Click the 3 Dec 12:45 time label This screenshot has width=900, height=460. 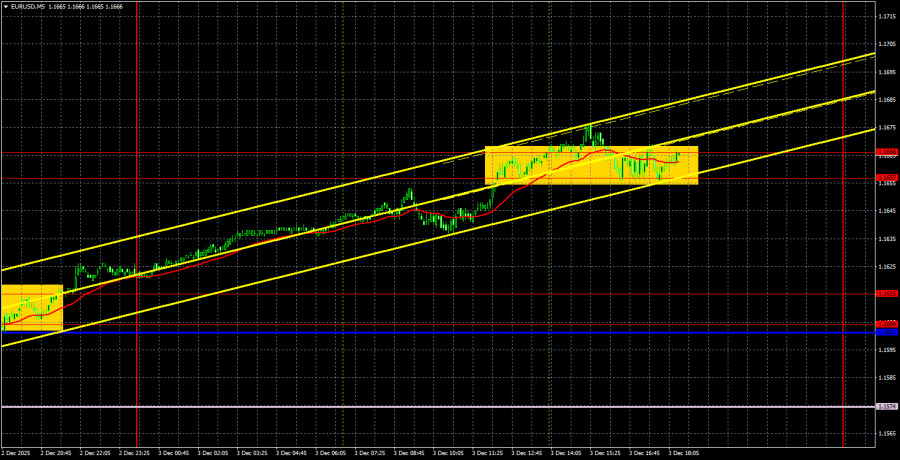pos(526,453)
